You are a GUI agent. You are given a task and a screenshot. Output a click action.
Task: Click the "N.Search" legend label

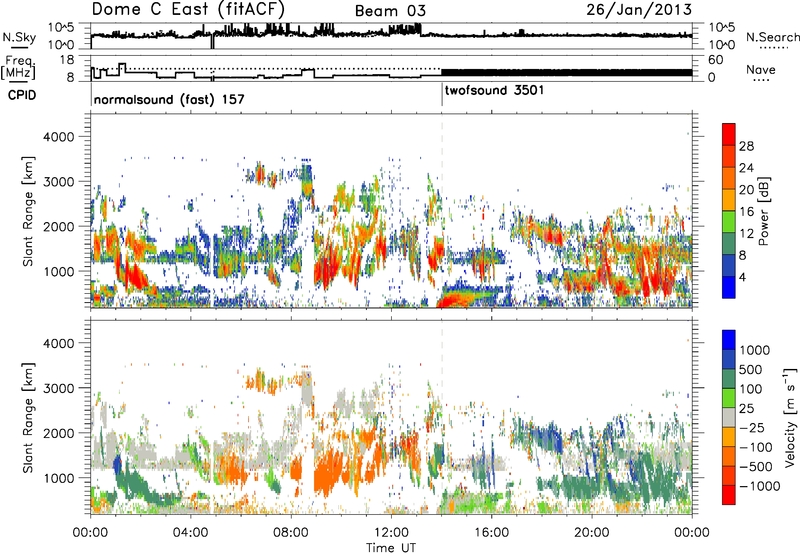tap(772, 37)
